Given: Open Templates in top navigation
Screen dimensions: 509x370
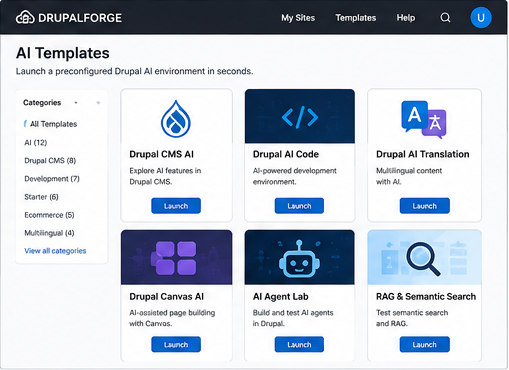Looking at the screenshot, I should point(356,18).
